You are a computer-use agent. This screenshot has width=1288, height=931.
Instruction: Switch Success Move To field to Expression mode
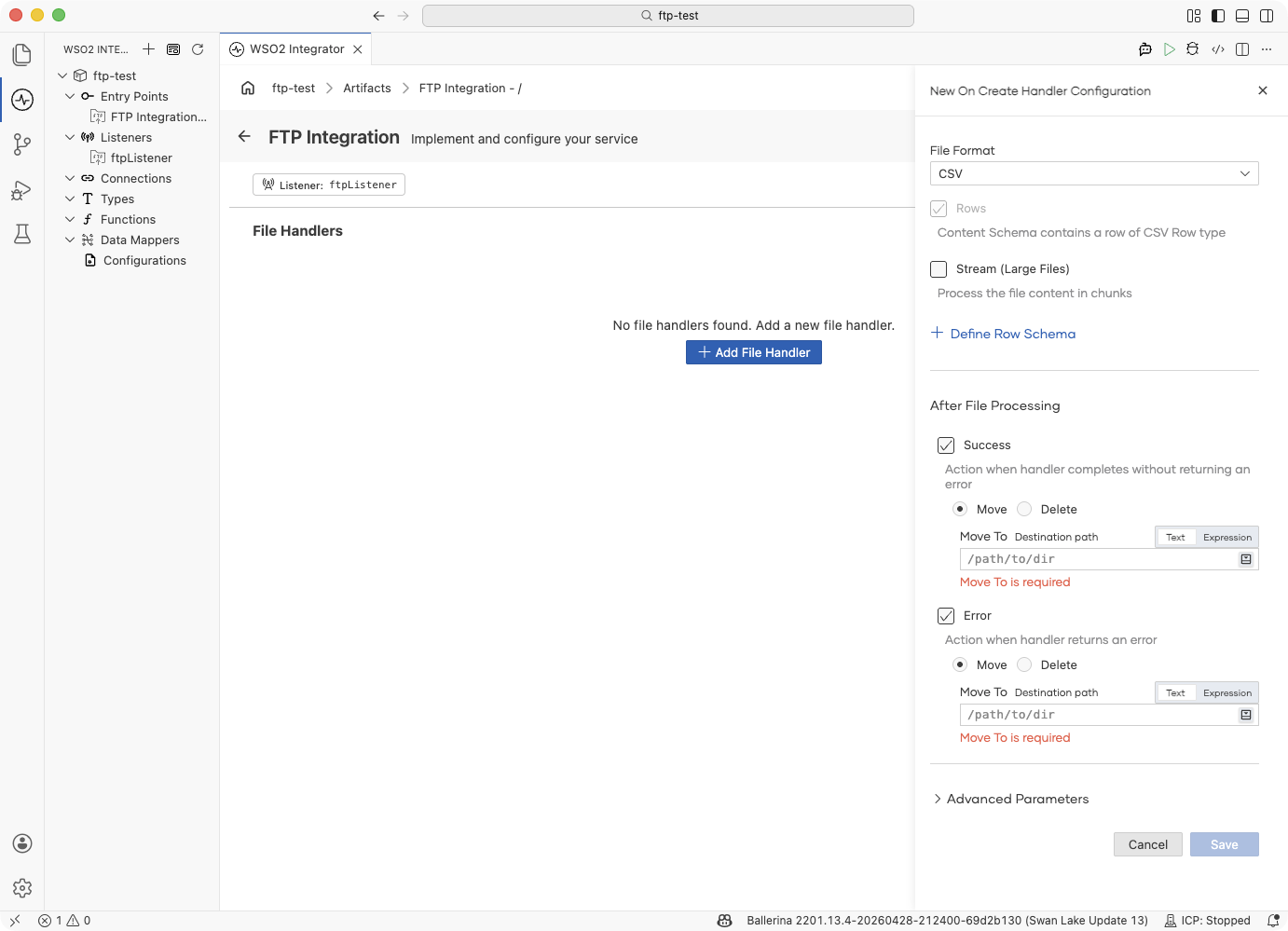coord(1227,537)
